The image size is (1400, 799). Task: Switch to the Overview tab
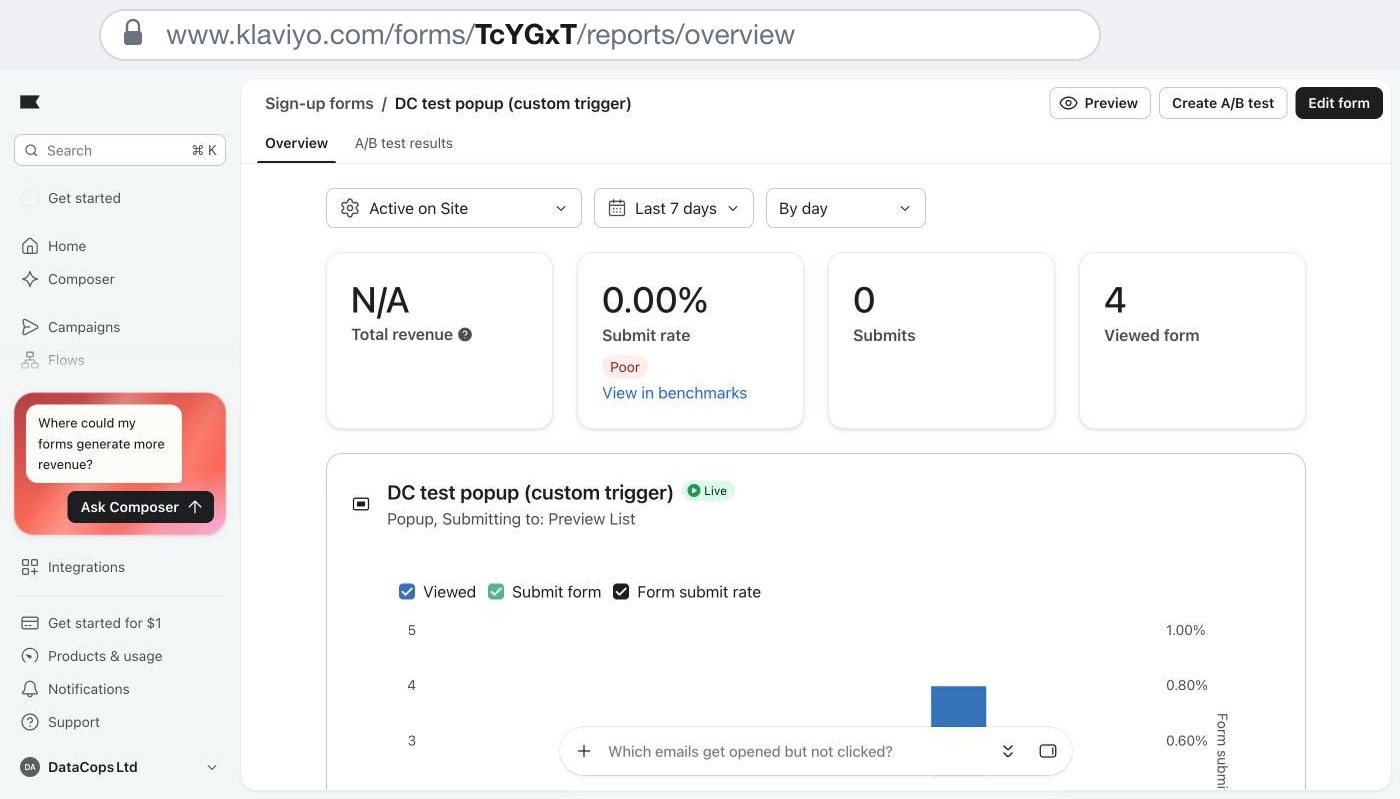click(296, 143)
